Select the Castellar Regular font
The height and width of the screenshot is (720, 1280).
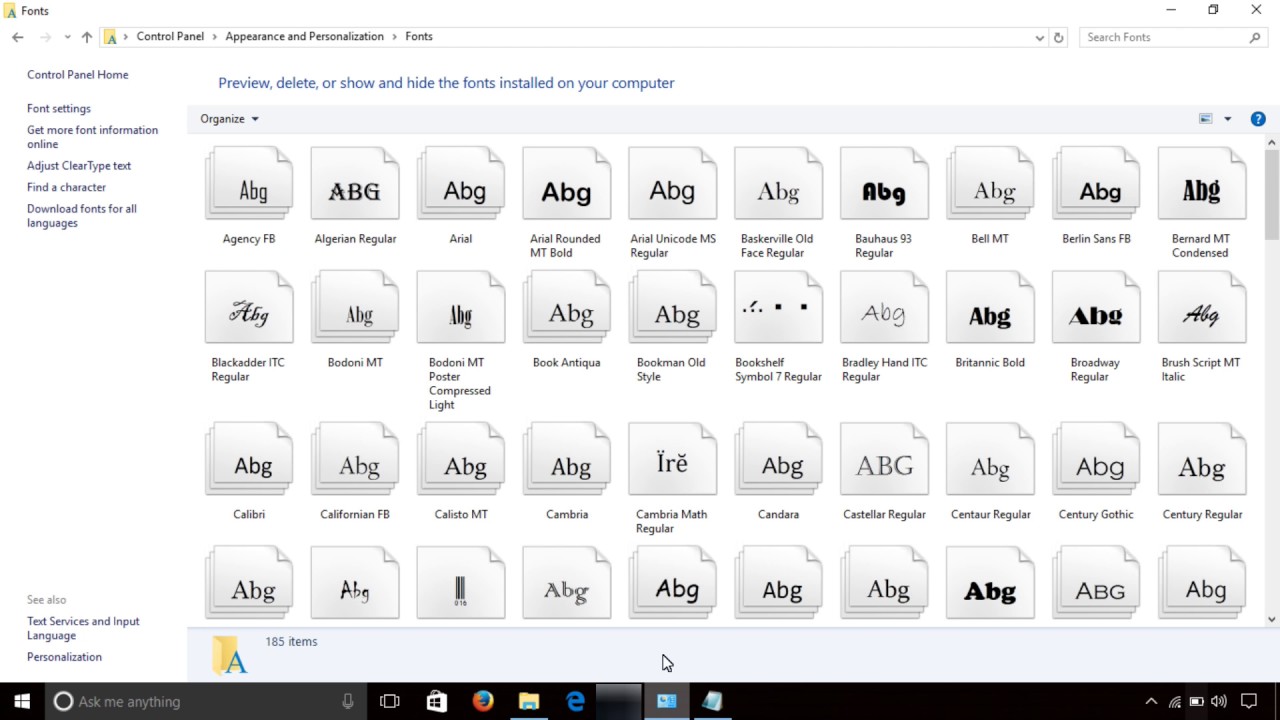pos(885,459)
